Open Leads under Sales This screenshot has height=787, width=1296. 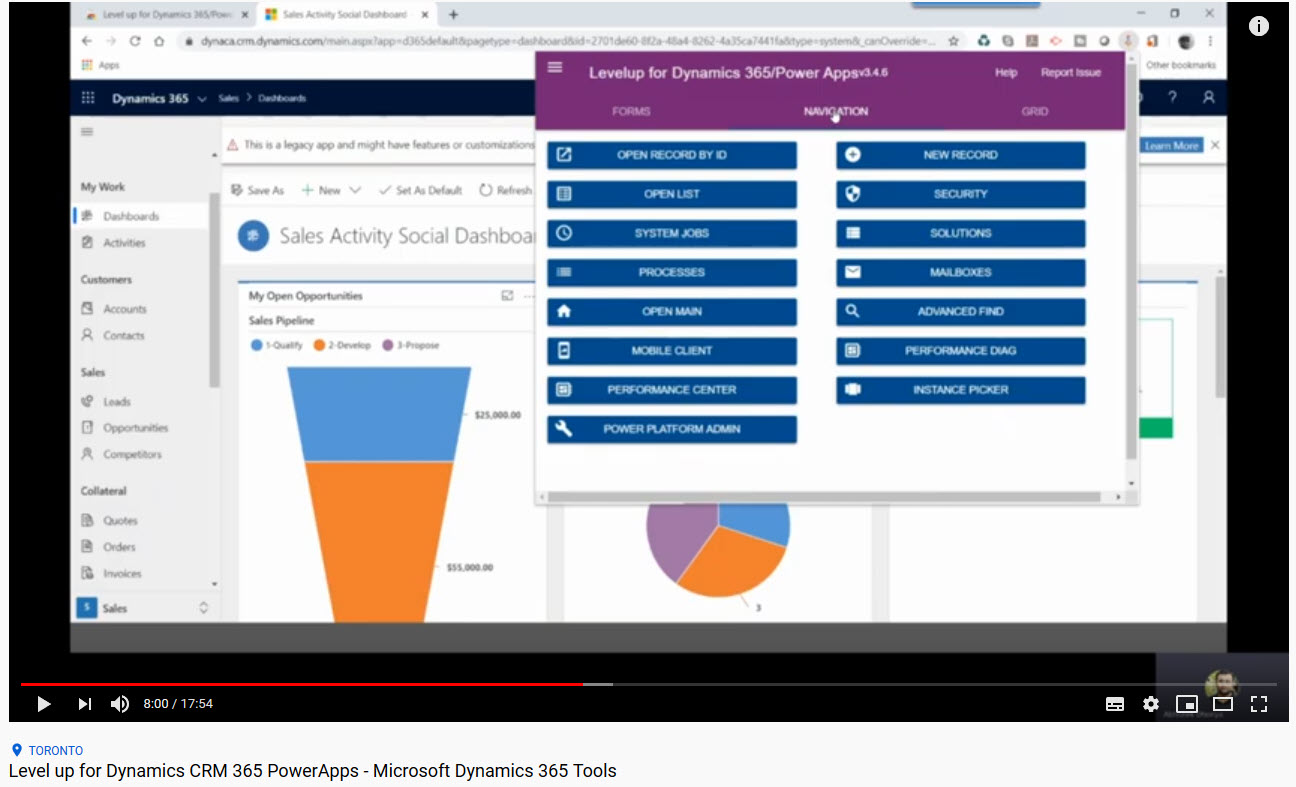tap(117, 402)
